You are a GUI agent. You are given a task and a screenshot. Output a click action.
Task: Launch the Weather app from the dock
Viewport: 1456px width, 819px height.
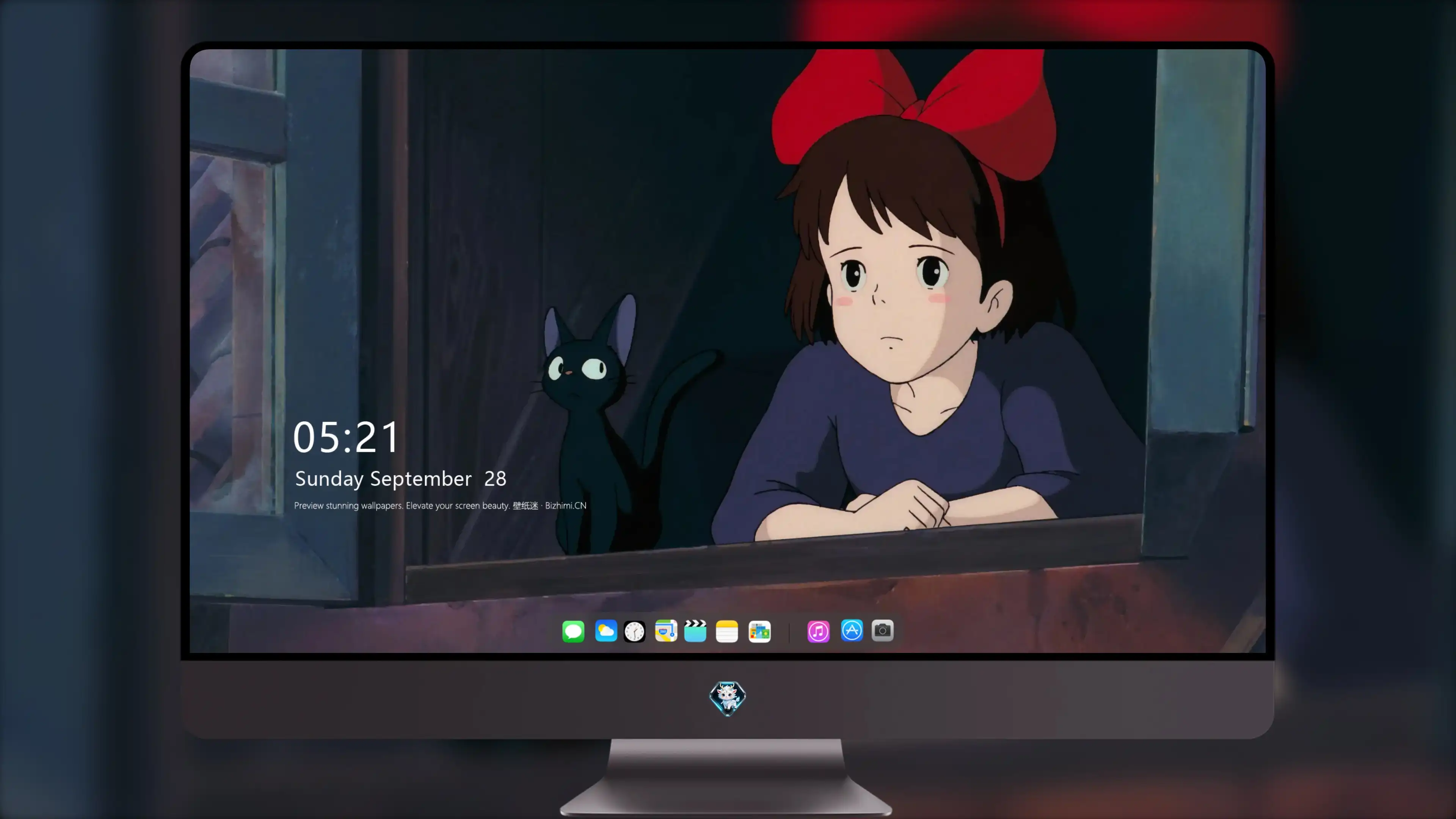tap(606, 631)
